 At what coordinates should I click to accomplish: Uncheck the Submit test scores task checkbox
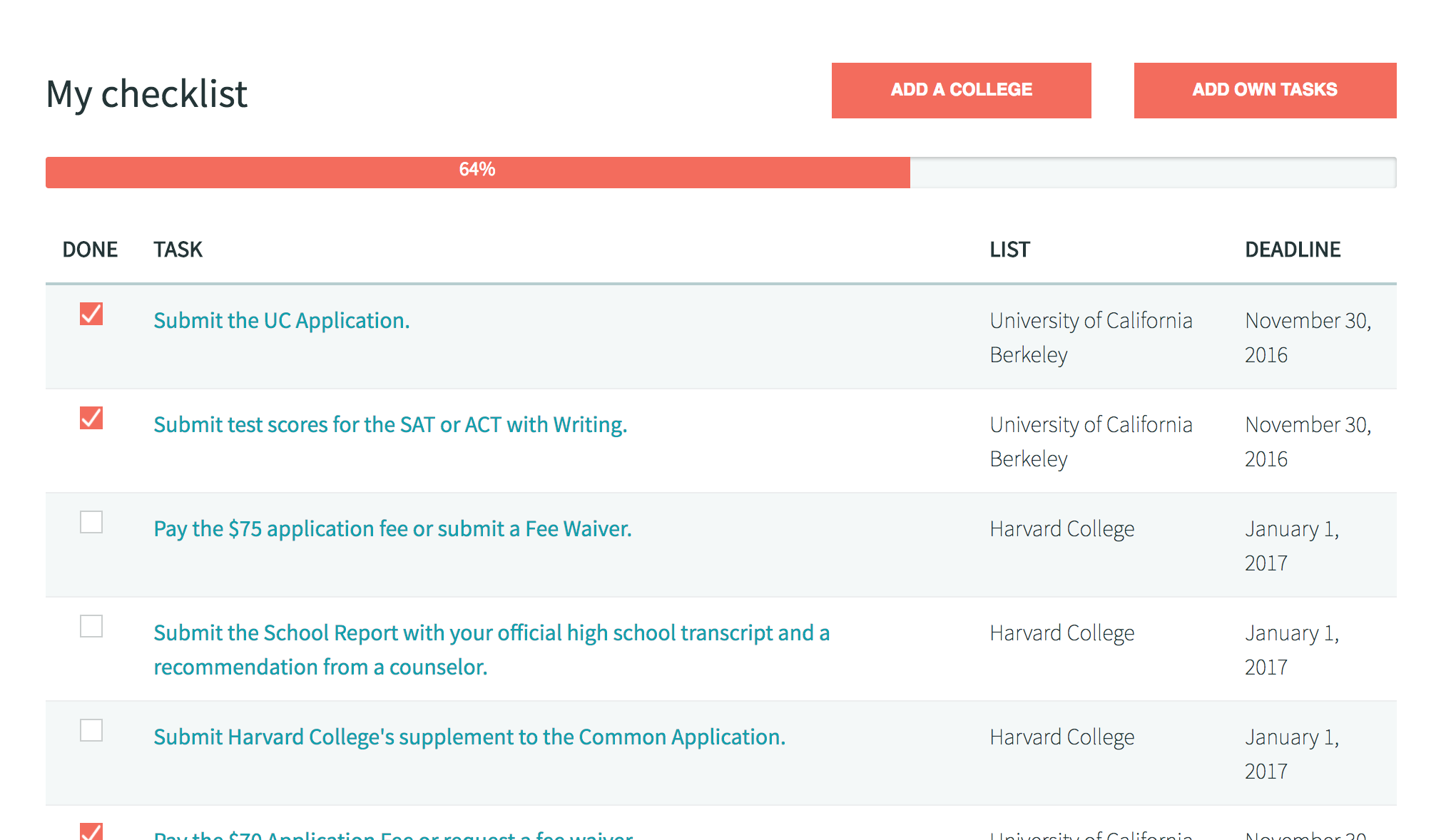(91, 418)
